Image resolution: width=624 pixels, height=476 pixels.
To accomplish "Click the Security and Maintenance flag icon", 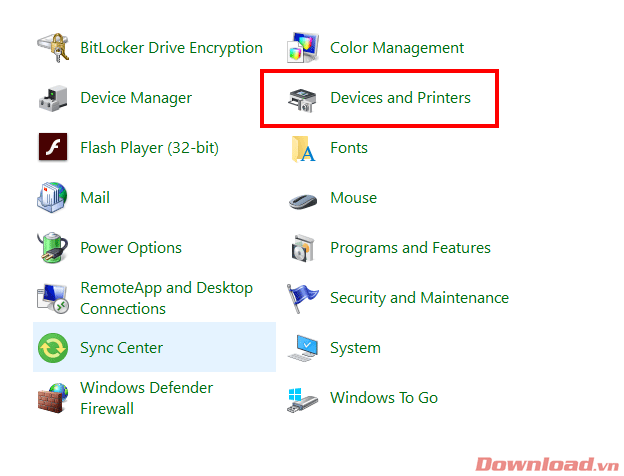I will tap(302, 298).
